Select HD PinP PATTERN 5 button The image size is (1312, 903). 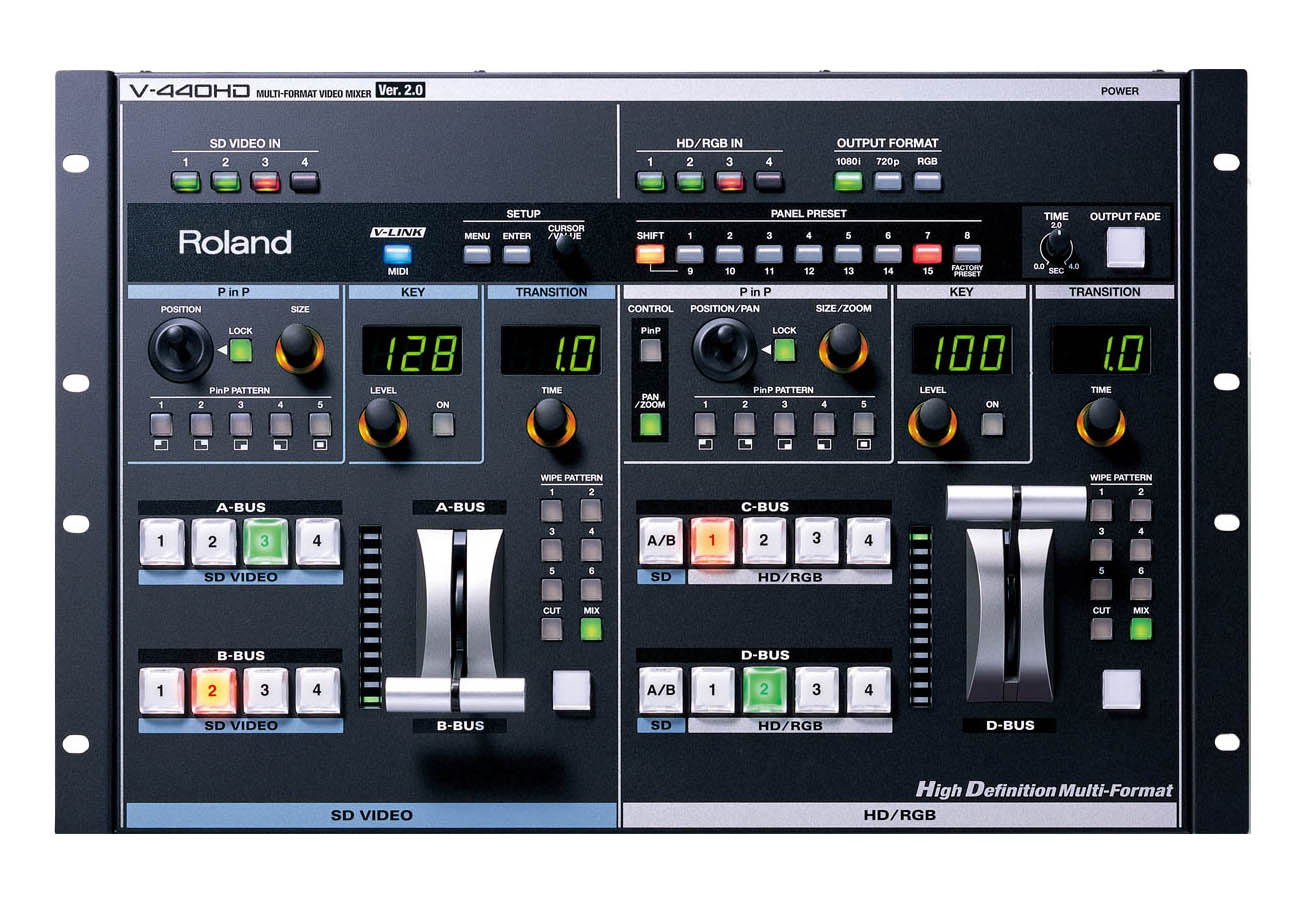pyautogui.click(x=863, y=423)
